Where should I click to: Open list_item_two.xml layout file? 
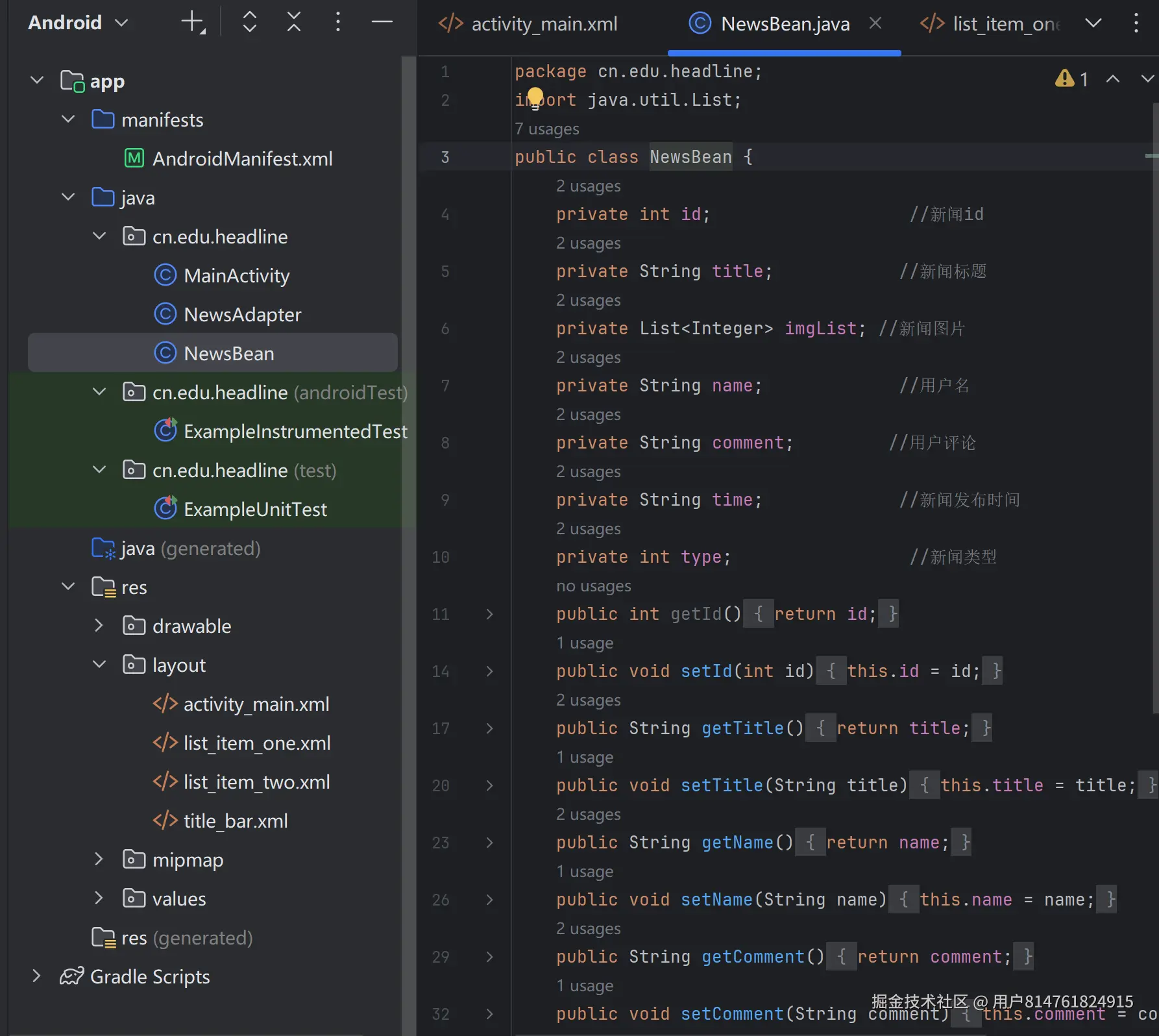click(x=241, y=782)
